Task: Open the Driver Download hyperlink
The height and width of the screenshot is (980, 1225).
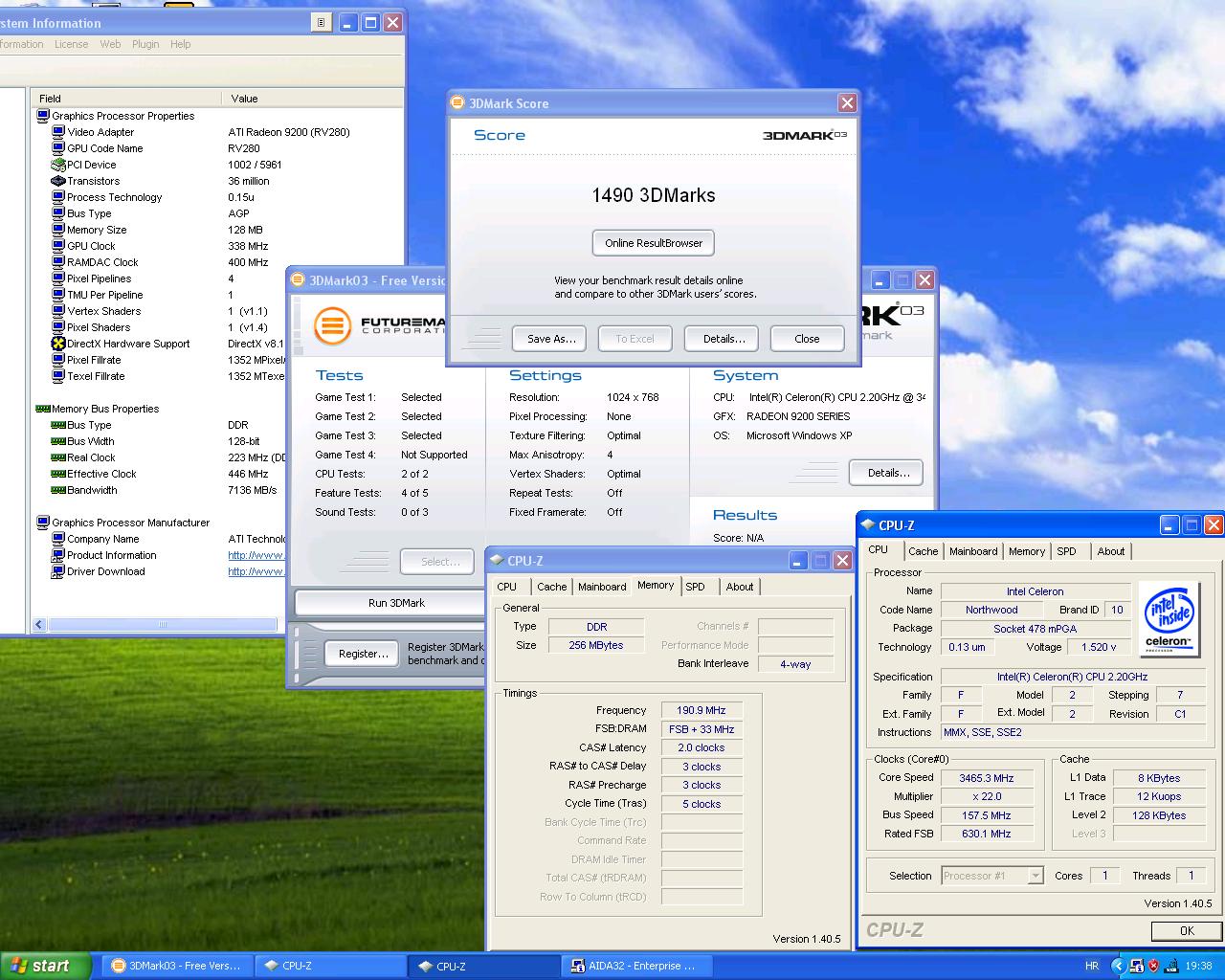Action: click(x=256, y=571)
